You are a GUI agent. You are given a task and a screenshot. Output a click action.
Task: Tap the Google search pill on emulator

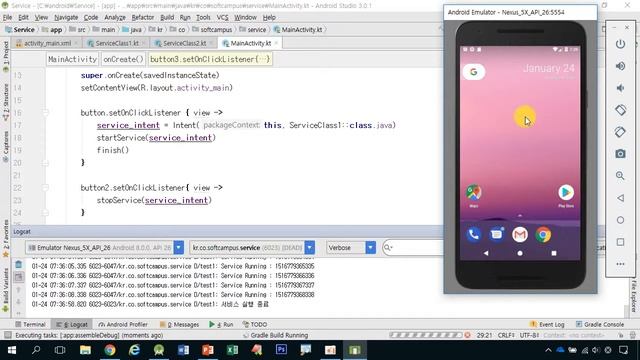click(473, 72)
